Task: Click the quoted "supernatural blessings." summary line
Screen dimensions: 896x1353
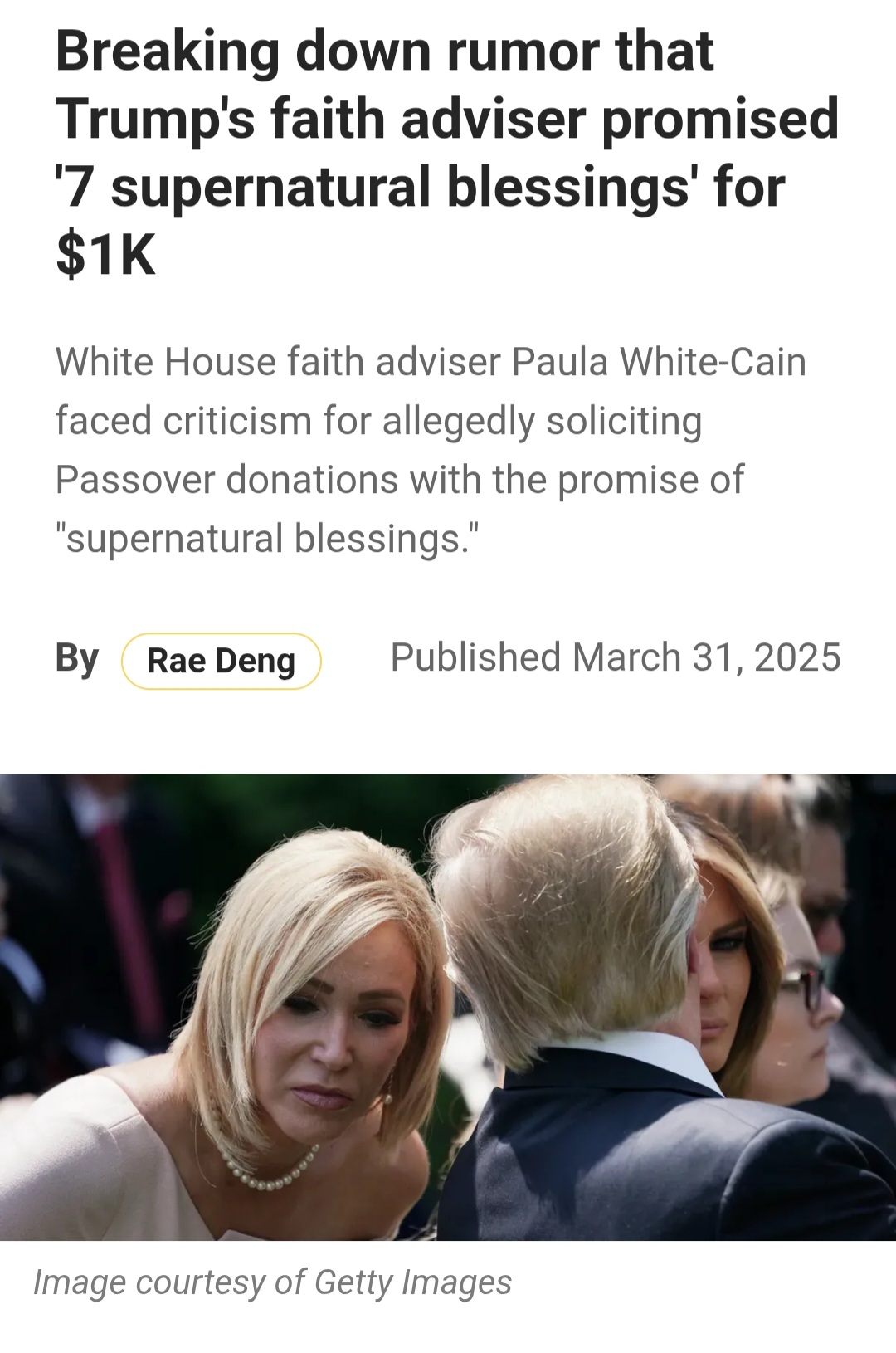Action: tap(267, 539)
